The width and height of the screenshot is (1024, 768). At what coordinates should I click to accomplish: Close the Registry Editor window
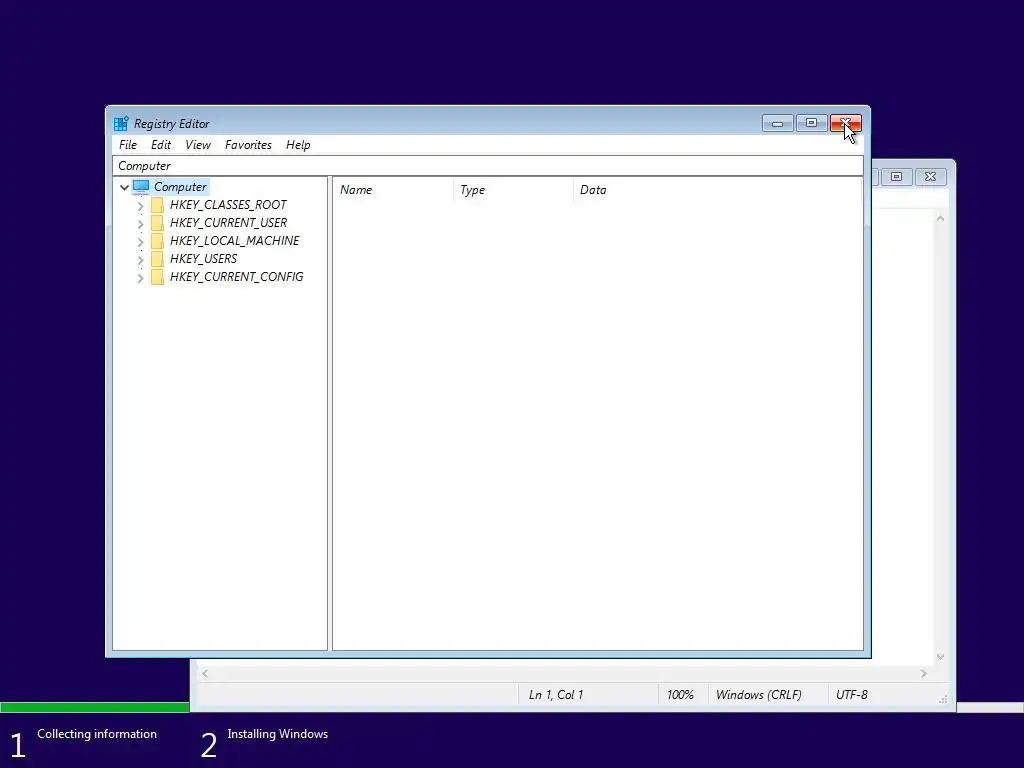(x=846, y=123)
